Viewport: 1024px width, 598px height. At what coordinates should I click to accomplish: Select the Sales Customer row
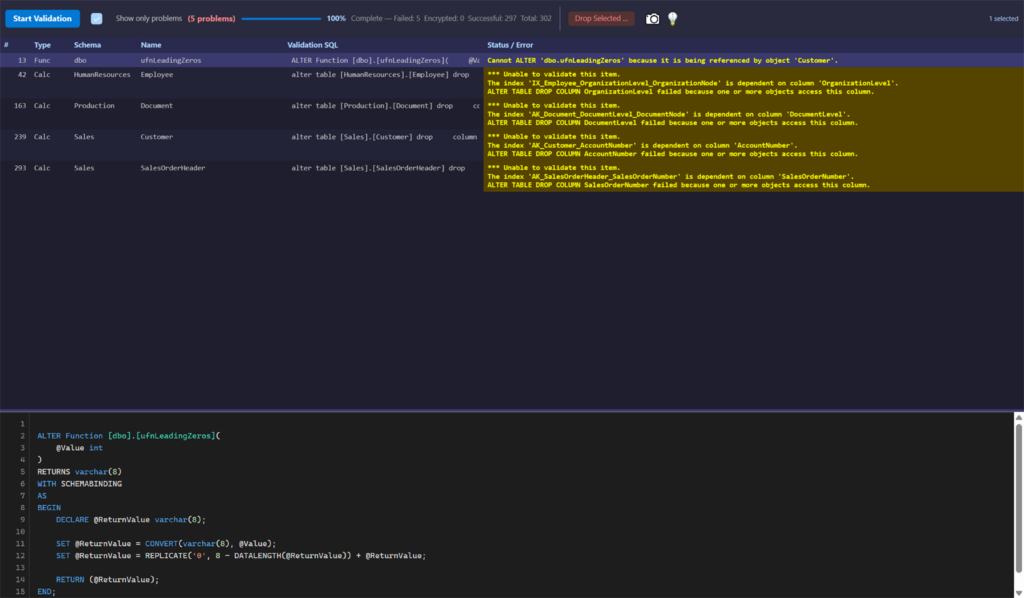pos(512,145)
